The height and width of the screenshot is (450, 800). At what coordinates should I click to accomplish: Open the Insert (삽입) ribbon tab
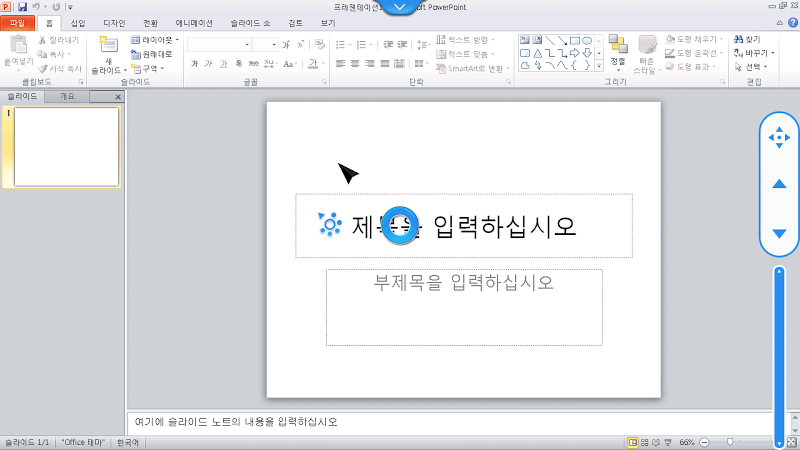pos(78,22)
